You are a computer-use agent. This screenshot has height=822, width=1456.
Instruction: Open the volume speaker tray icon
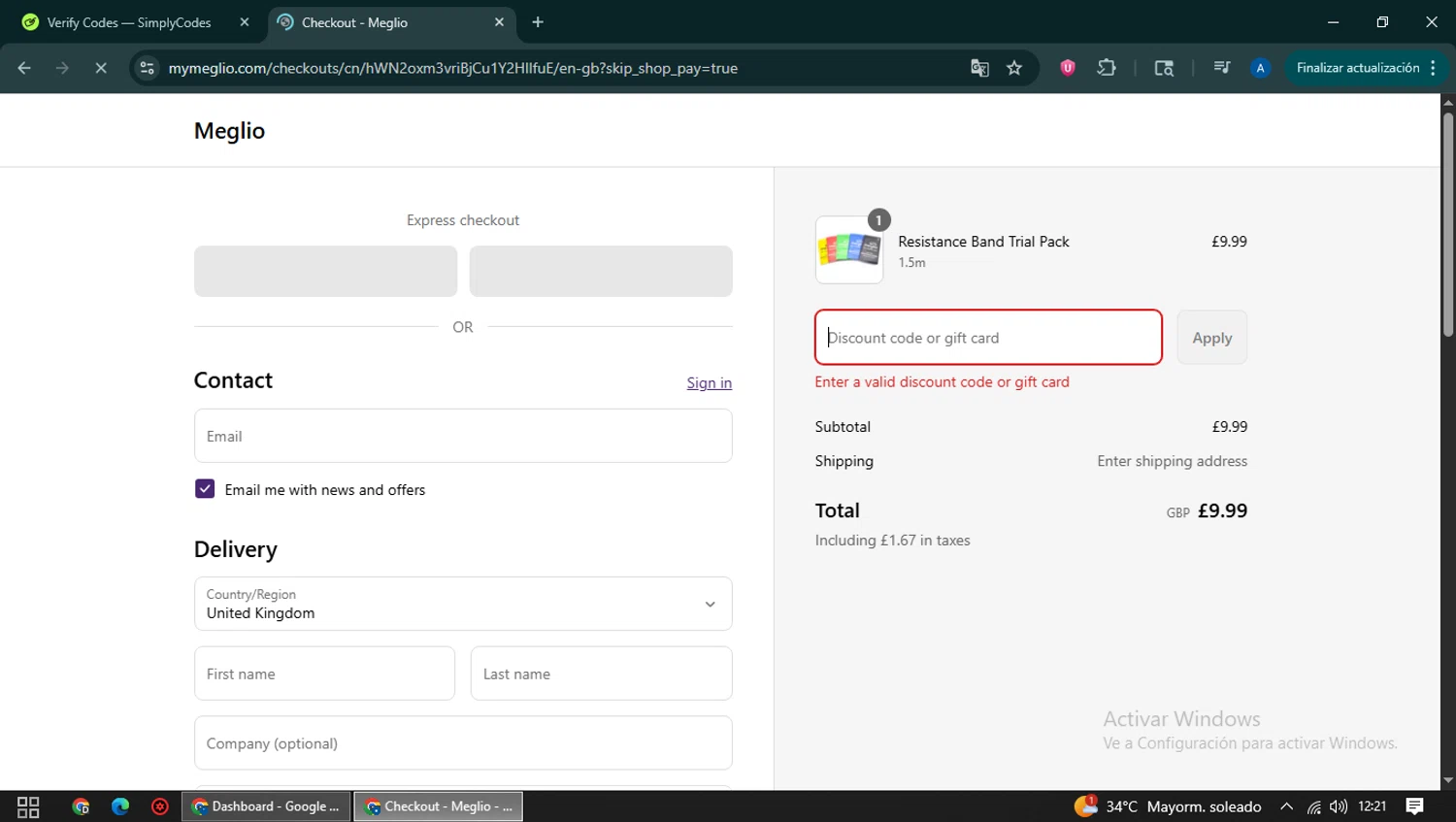coord(1339,806)
